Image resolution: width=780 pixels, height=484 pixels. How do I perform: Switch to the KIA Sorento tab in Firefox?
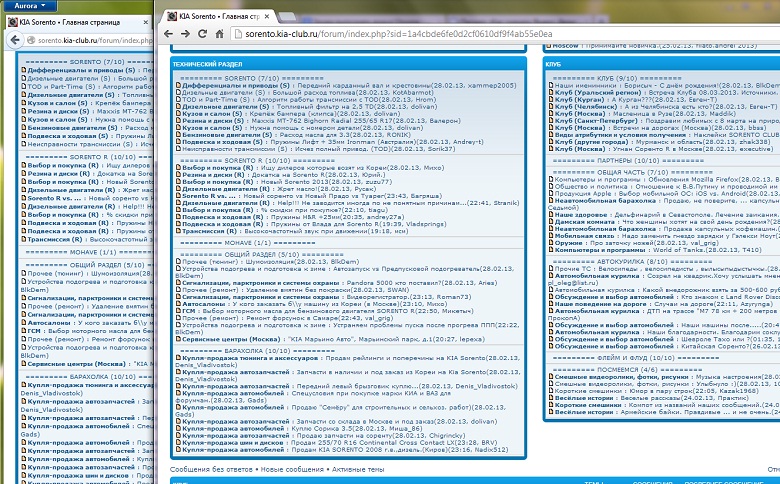pos(70,24)
